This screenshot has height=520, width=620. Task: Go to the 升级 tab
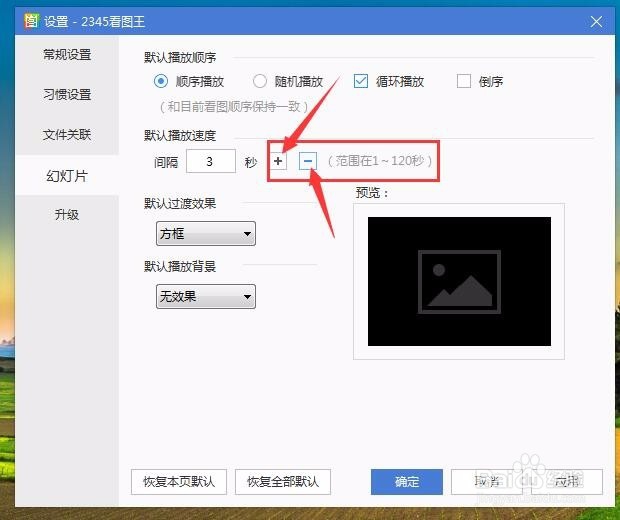point(67,215)
